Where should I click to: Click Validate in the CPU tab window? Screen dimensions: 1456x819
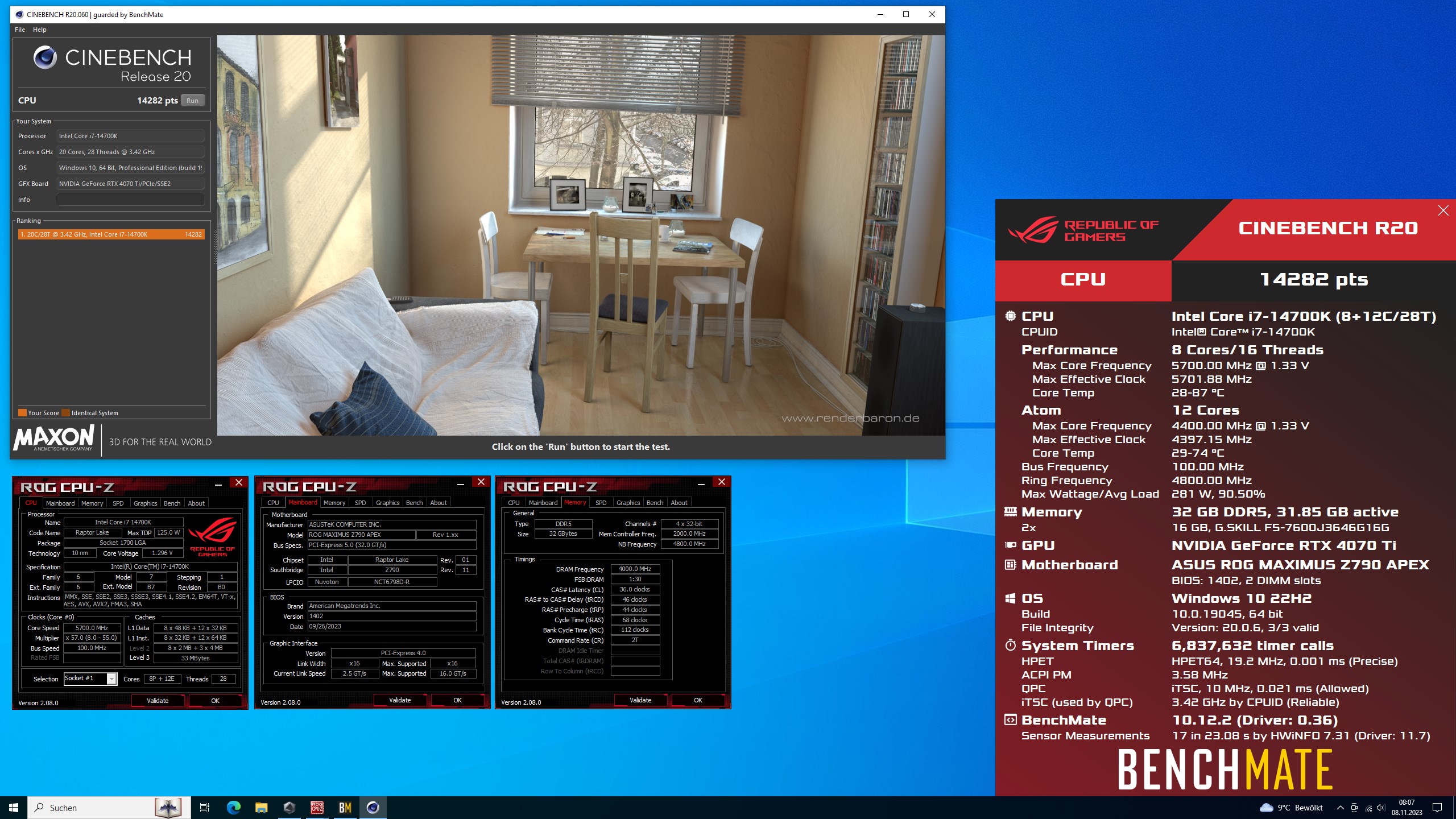pos(158,701)
